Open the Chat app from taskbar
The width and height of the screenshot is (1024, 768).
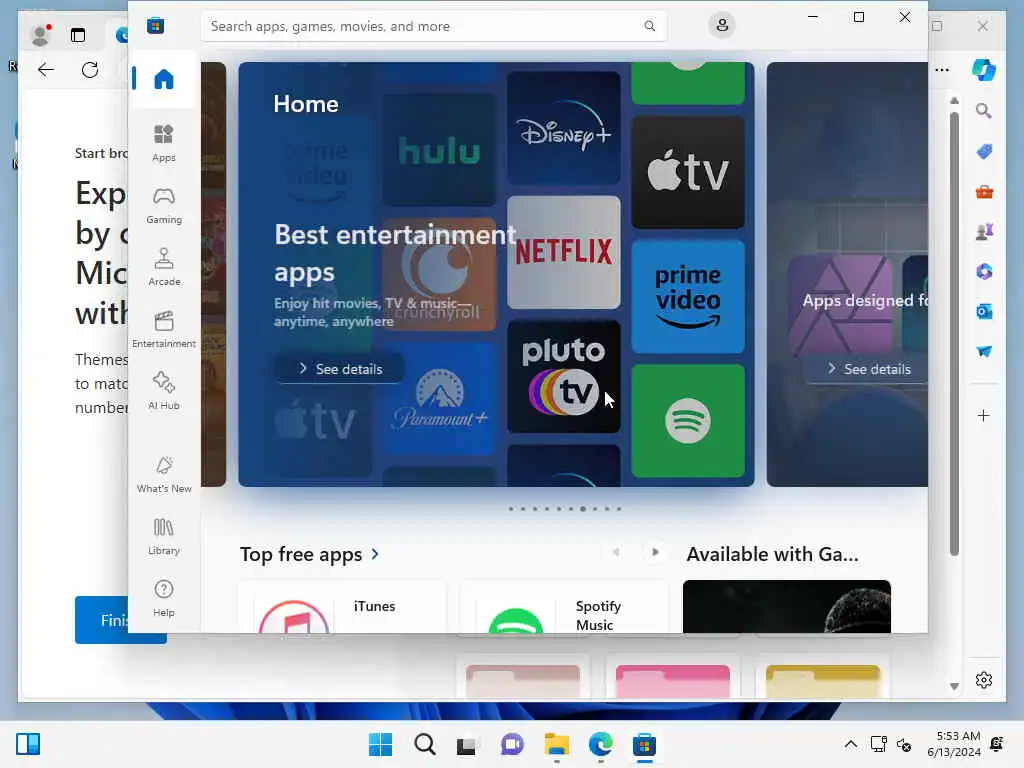[512, 744]
